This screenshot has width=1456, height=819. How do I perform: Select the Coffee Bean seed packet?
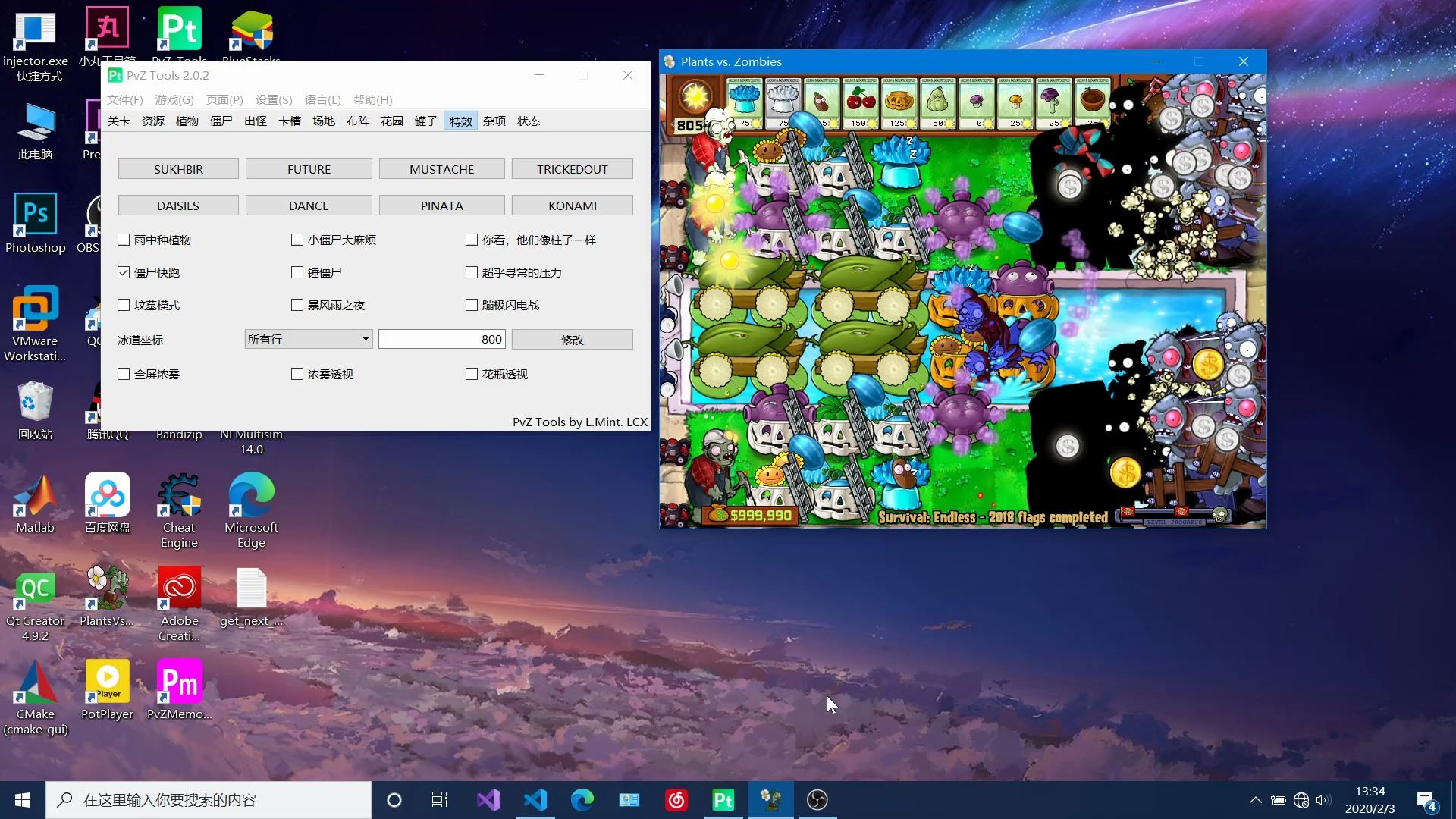(822, 102)
